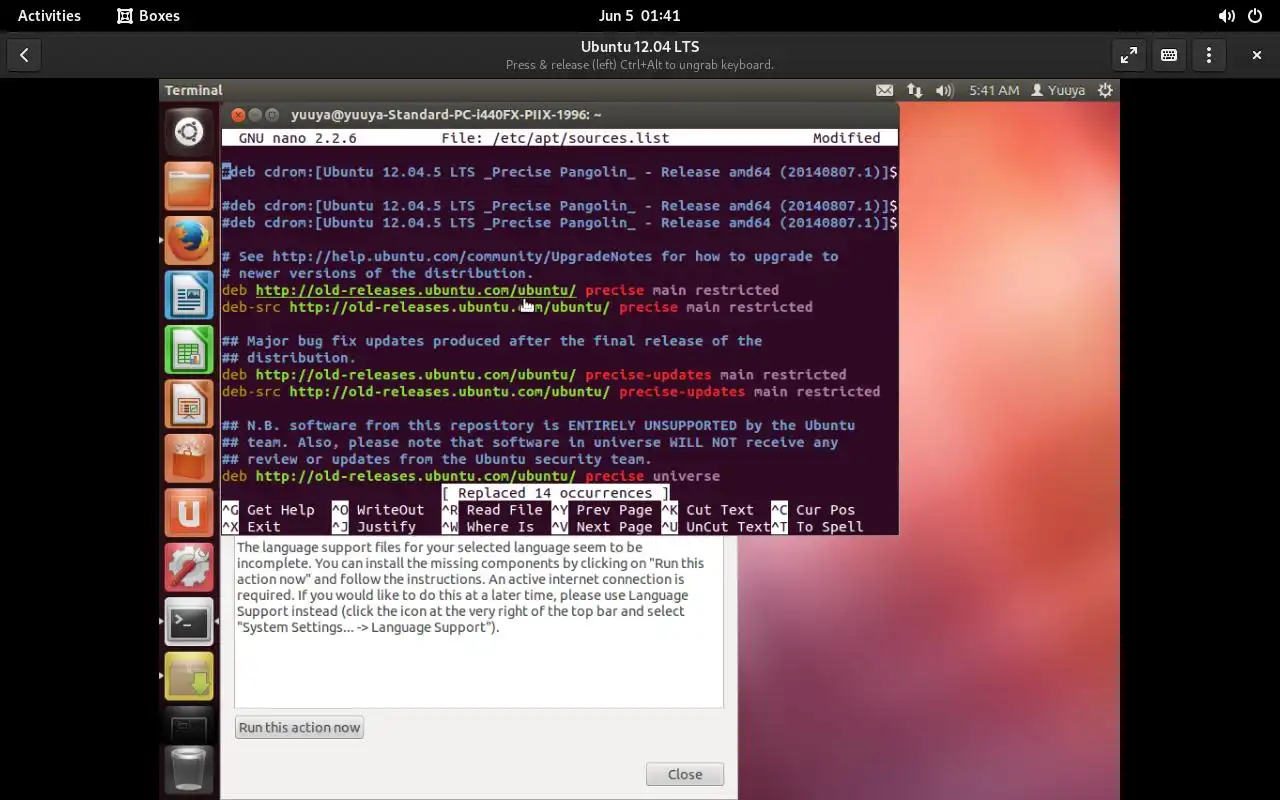The image size is (1280, 800).
Task: Click the '^U UnCut Text' nano shortcut
Action: [716, 527]
